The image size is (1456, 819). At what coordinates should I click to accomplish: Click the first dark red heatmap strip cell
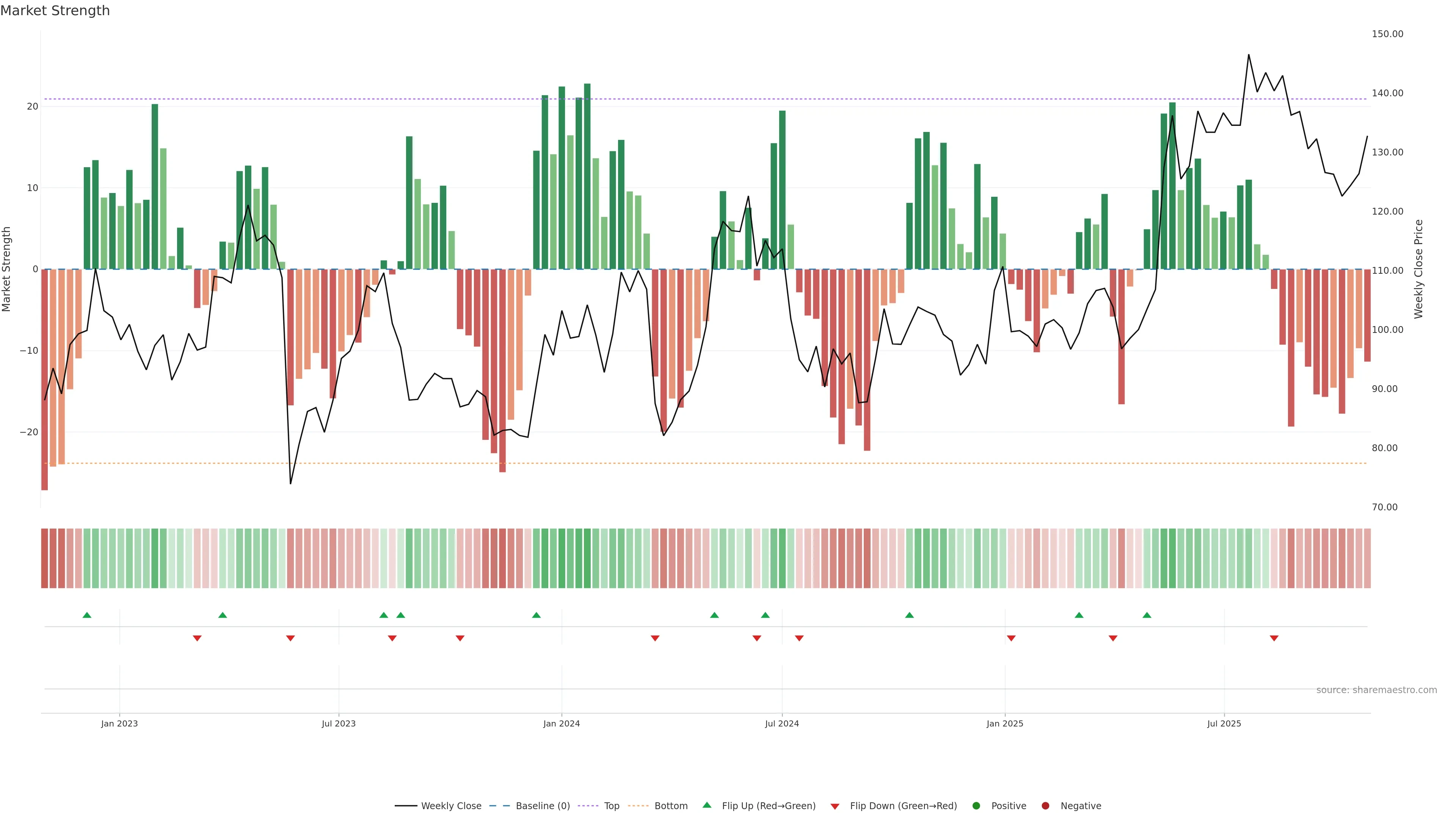45,558
